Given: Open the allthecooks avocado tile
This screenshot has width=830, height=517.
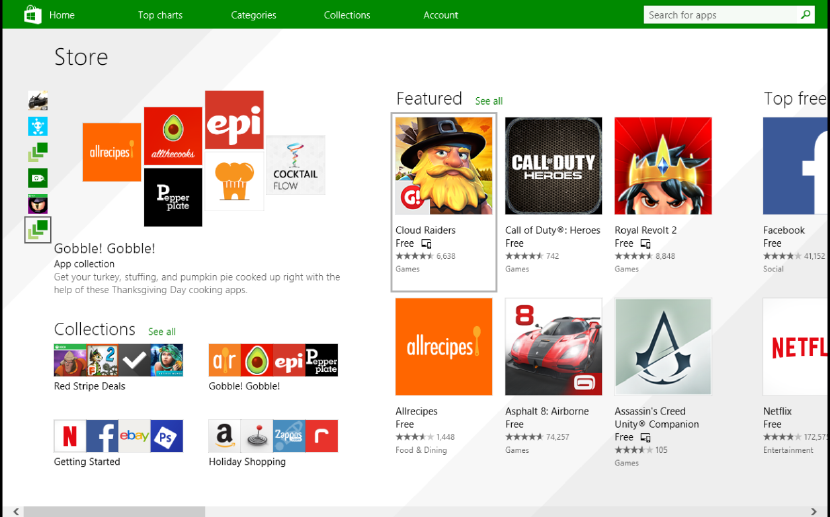Looking at the screenshot, I should coord(173,136).
